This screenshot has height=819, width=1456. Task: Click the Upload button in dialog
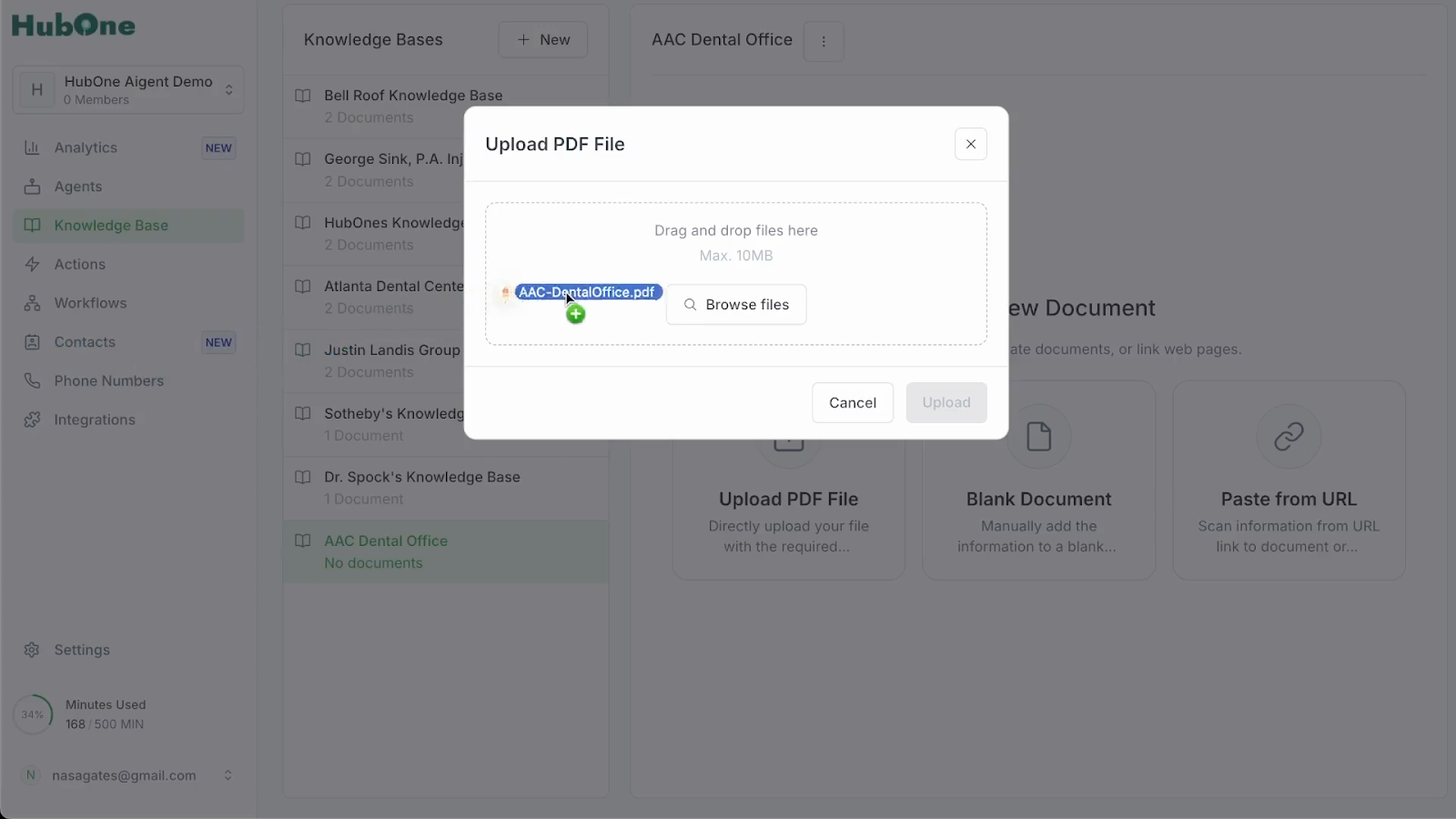946,402
